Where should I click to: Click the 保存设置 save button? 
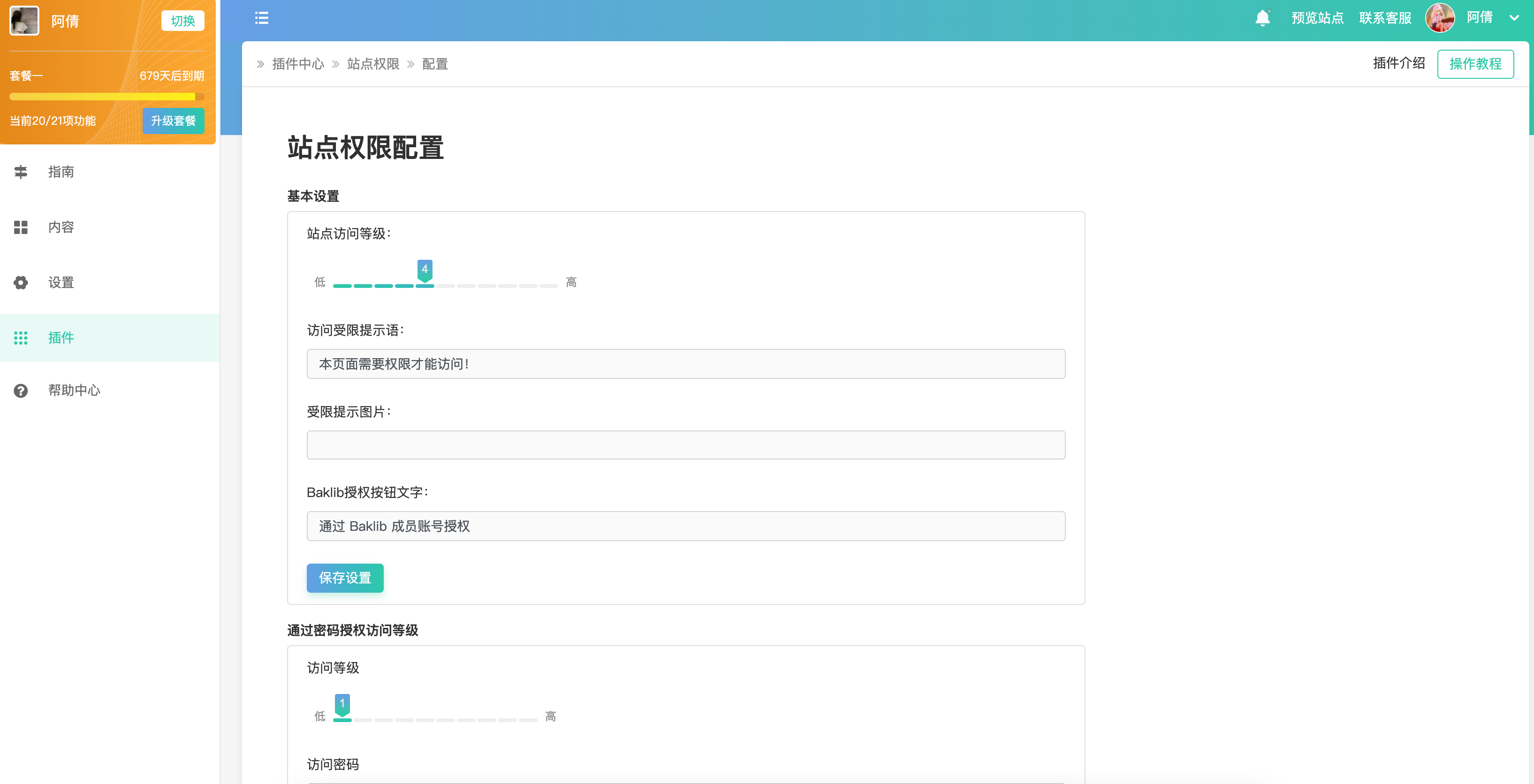coord(345,577)
